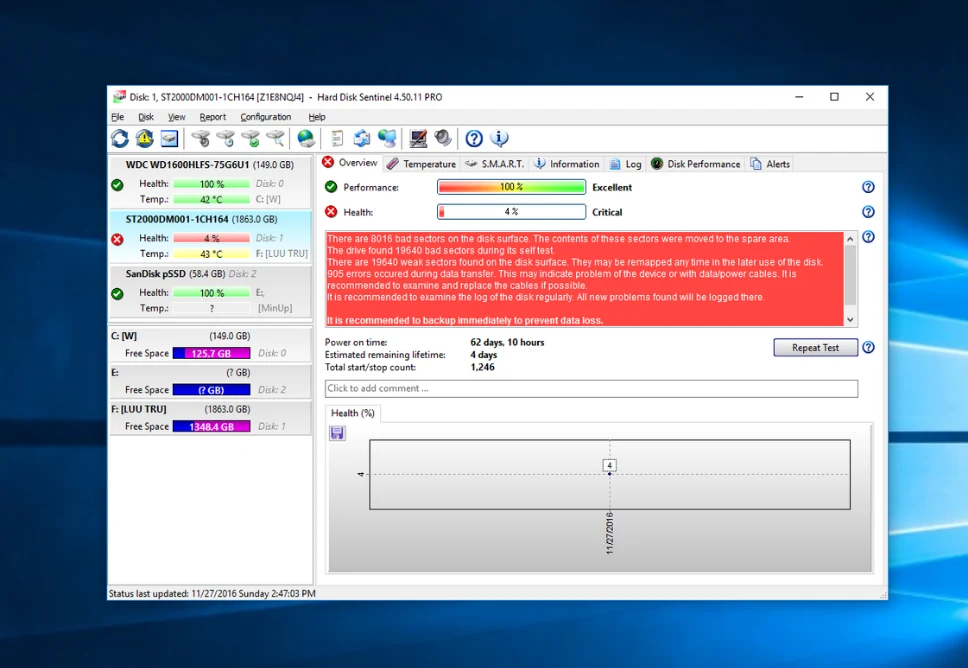Open the Disk menu
This screenshot has width=968, height=668.
tap(146, 117)
